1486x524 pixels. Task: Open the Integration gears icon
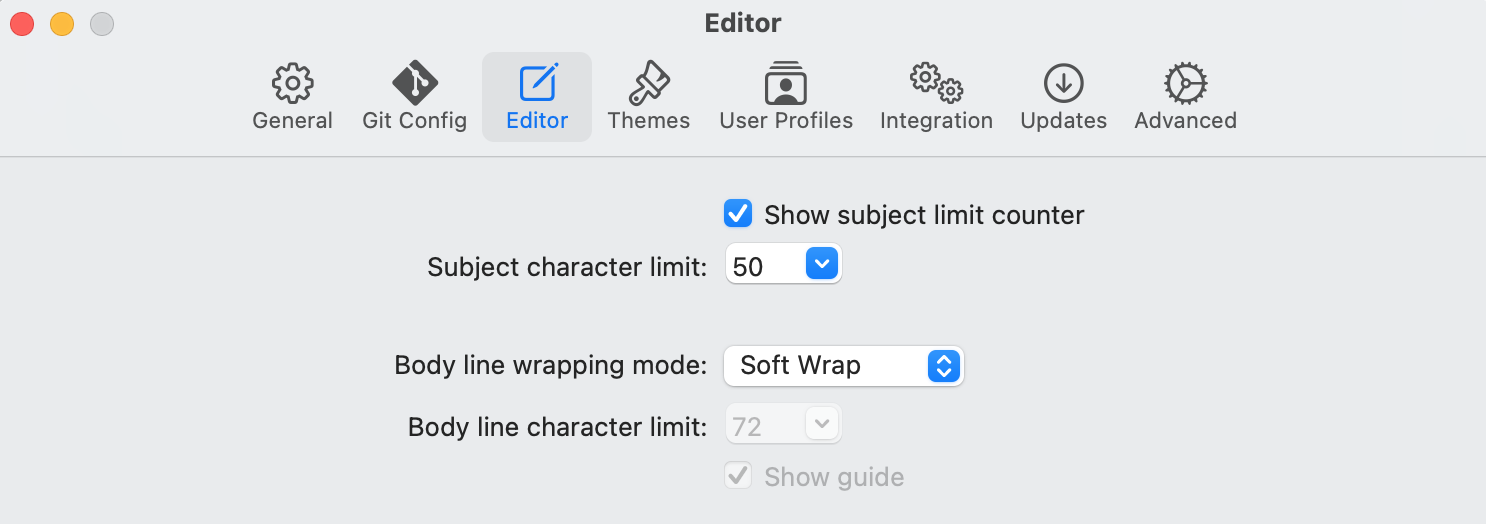(936, 84)
